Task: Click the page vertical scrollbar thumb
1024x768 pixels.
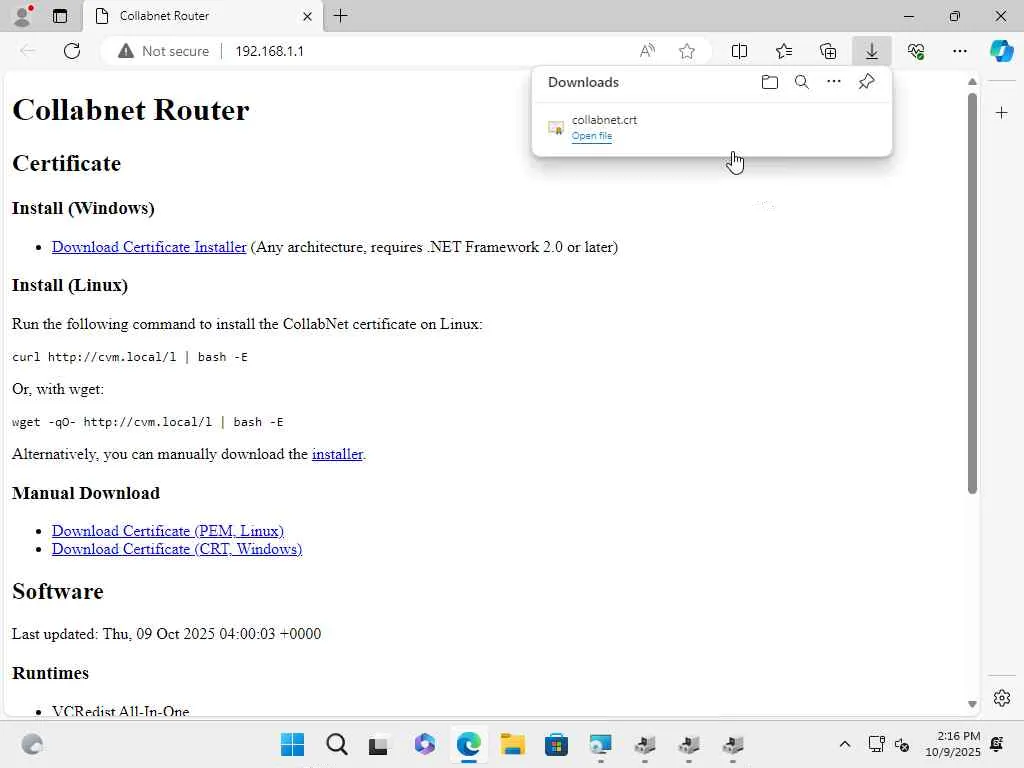Action: tap(972, 293)
